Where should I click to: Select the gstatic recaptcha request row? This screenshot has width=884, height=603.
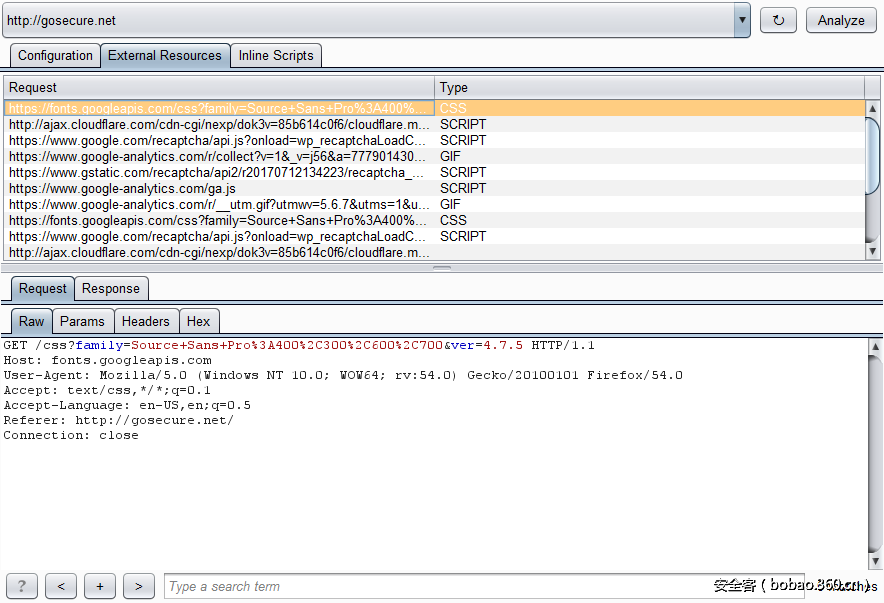click(218, 173)
